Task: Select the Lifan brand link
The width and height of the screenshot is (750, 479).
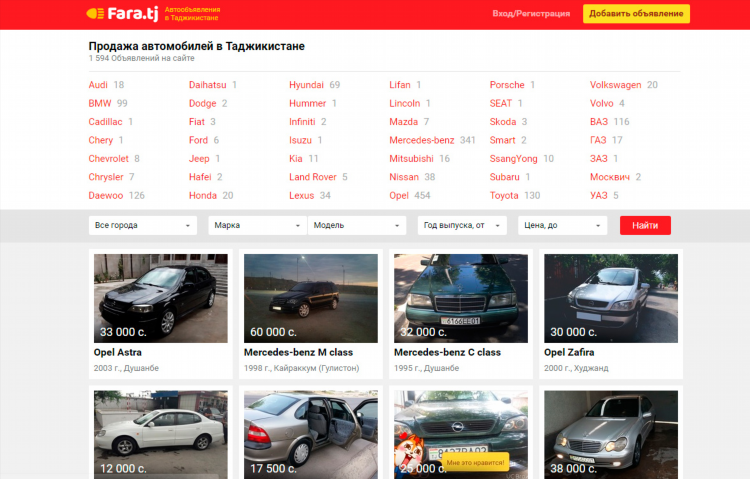Action: pyautogui.click(x=400, y=85)
